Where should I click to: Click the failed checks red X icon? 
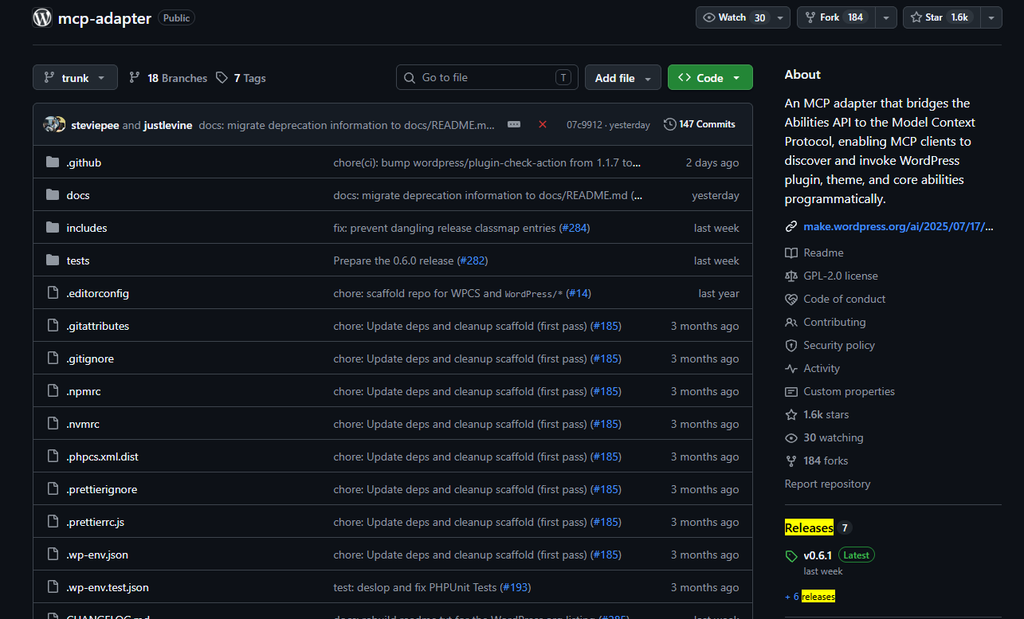pyautogui.click(x=542, y=124)
